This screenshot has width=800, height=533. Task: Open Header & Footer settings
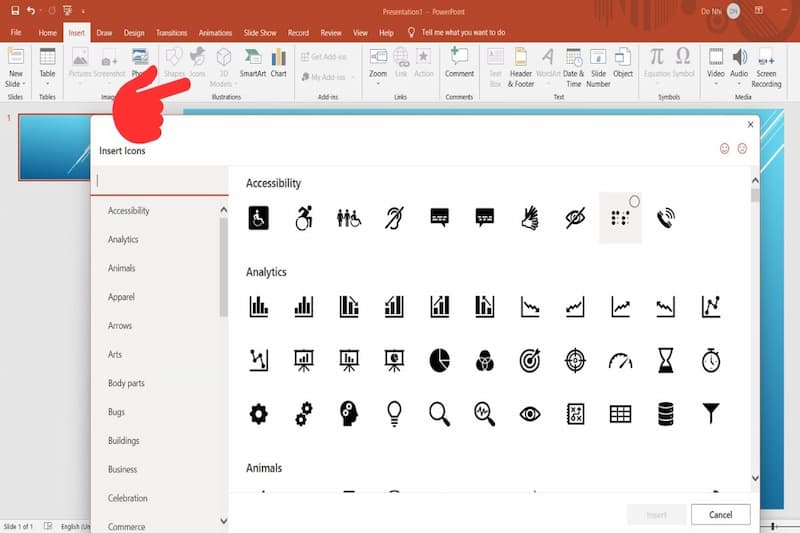[x=521, y=68]
